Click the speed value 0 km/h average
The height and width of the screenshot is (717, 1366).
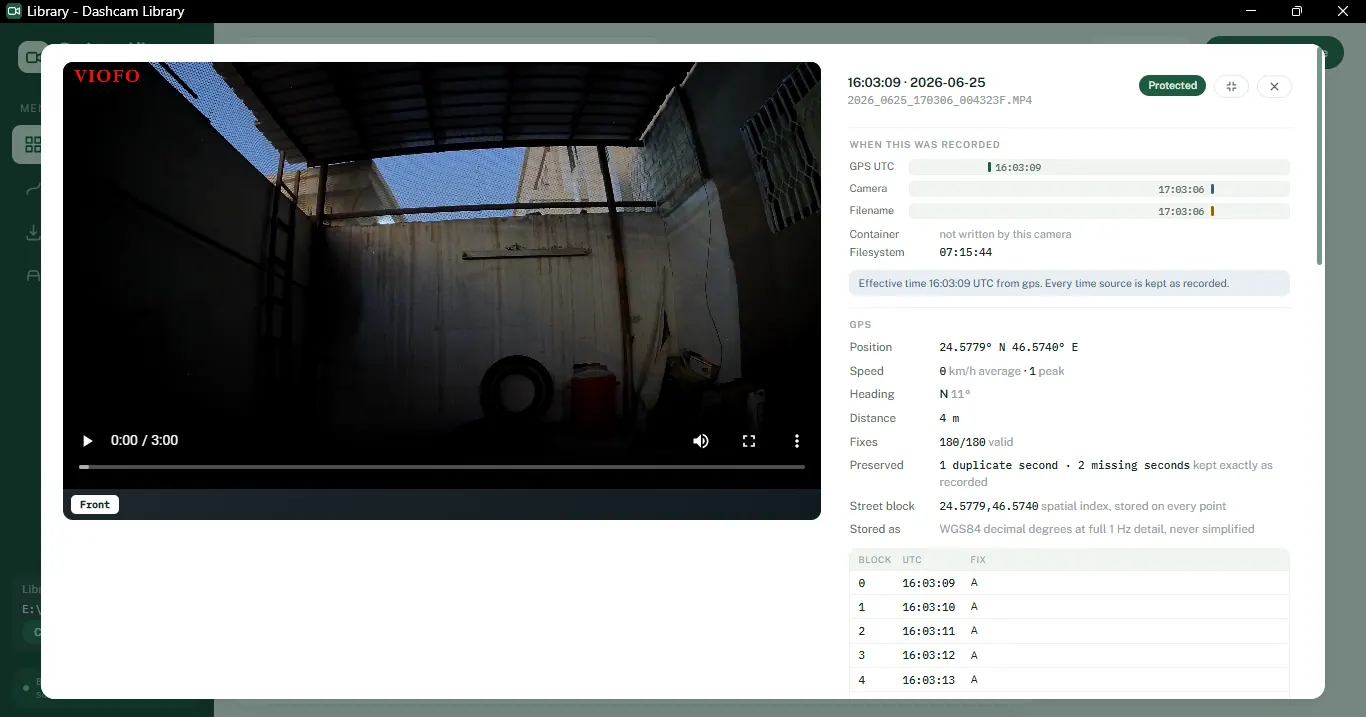click(x=979, y=371)
